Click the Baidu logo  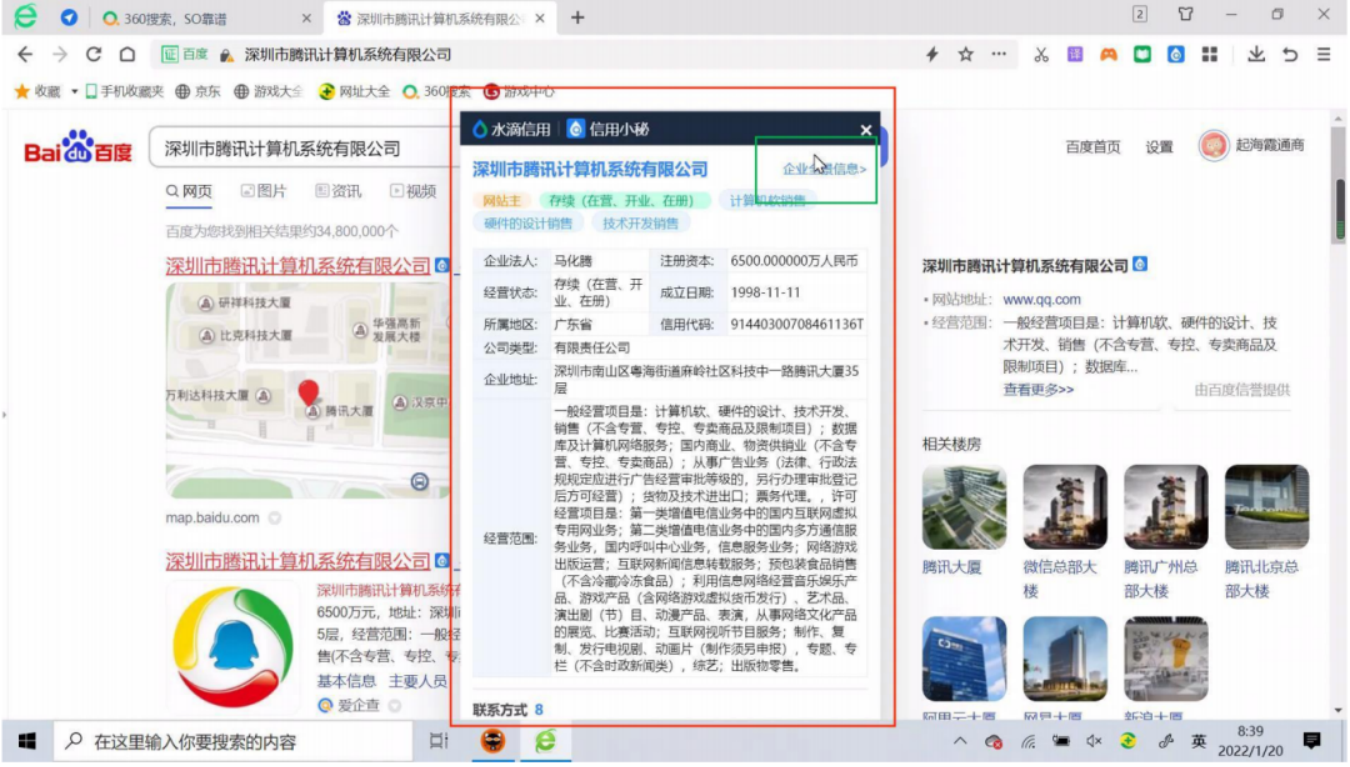coord(78,148)
